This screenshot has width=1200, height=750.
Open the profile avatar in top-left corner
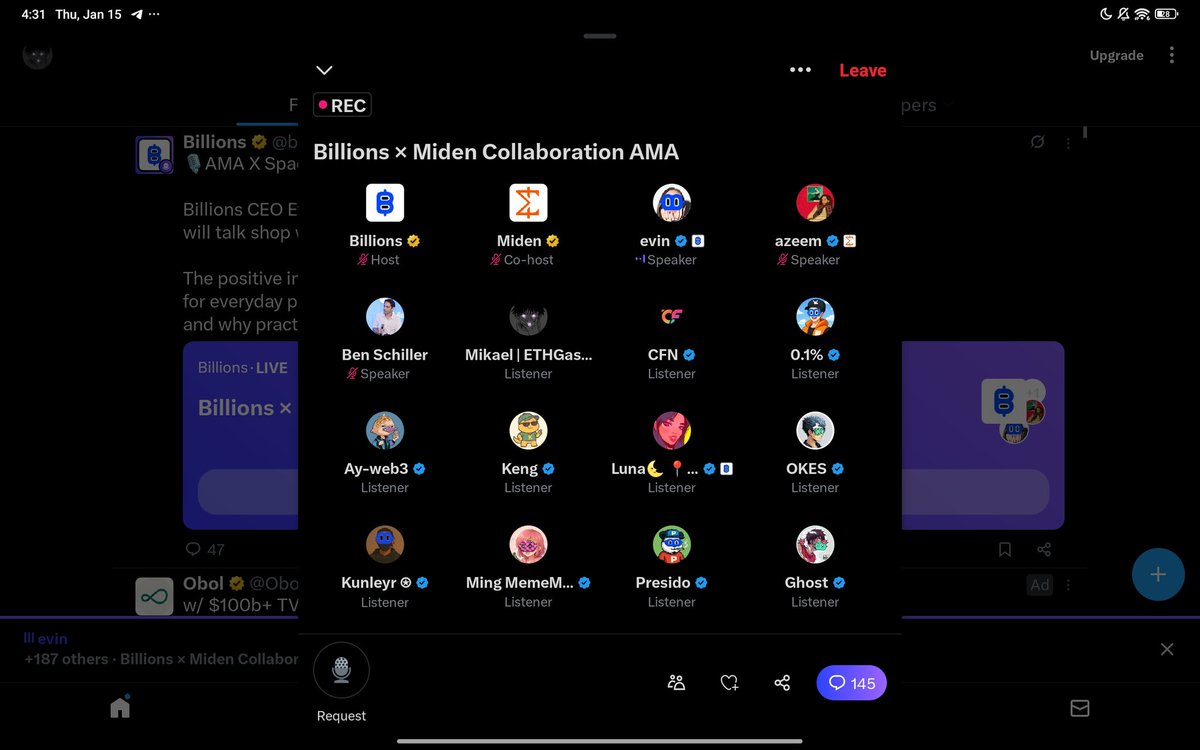click(x=37, y=54)
